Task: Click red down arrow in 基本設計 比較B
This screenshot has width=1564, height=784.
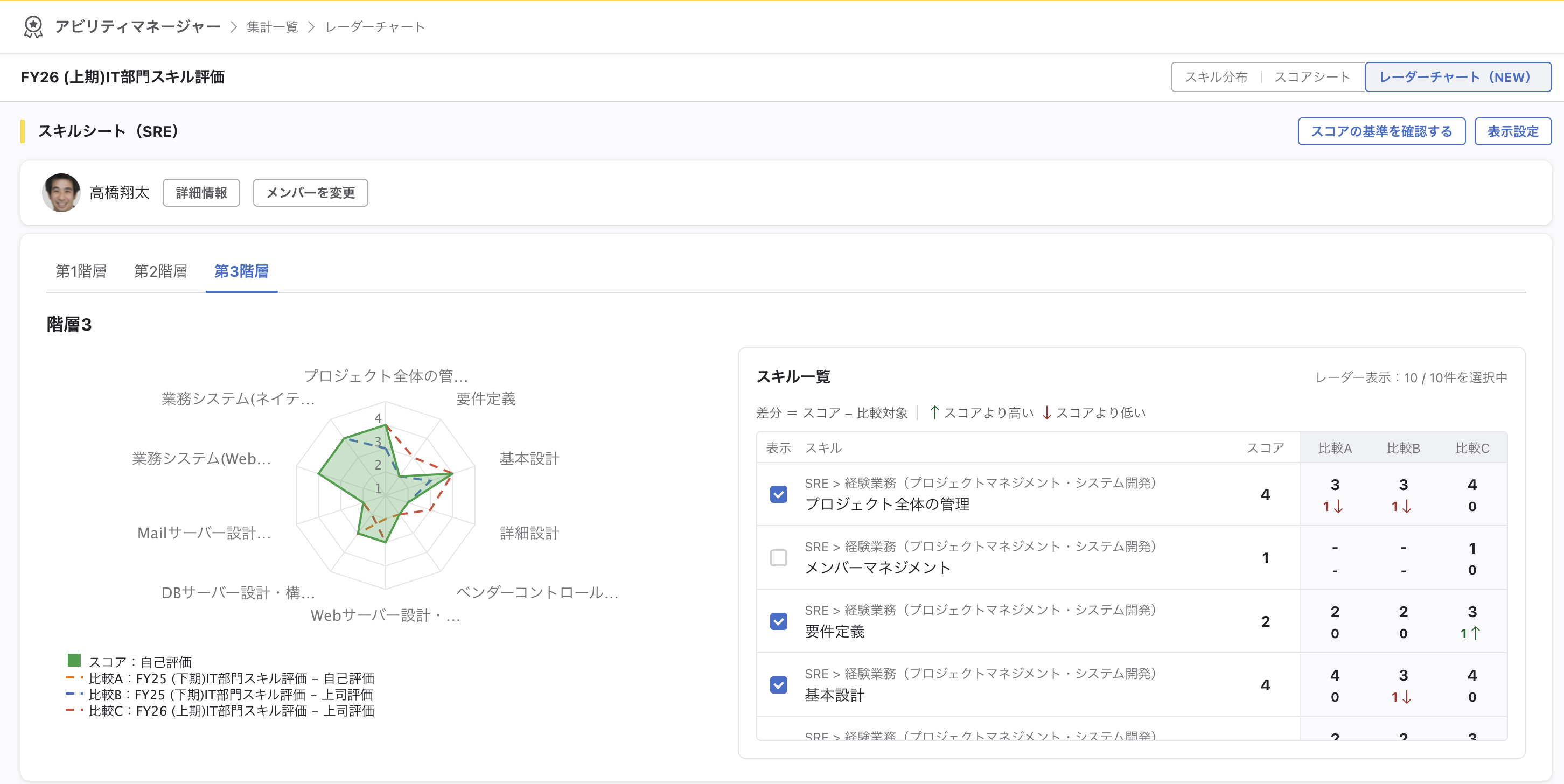Action: (x=1407, y=697)
